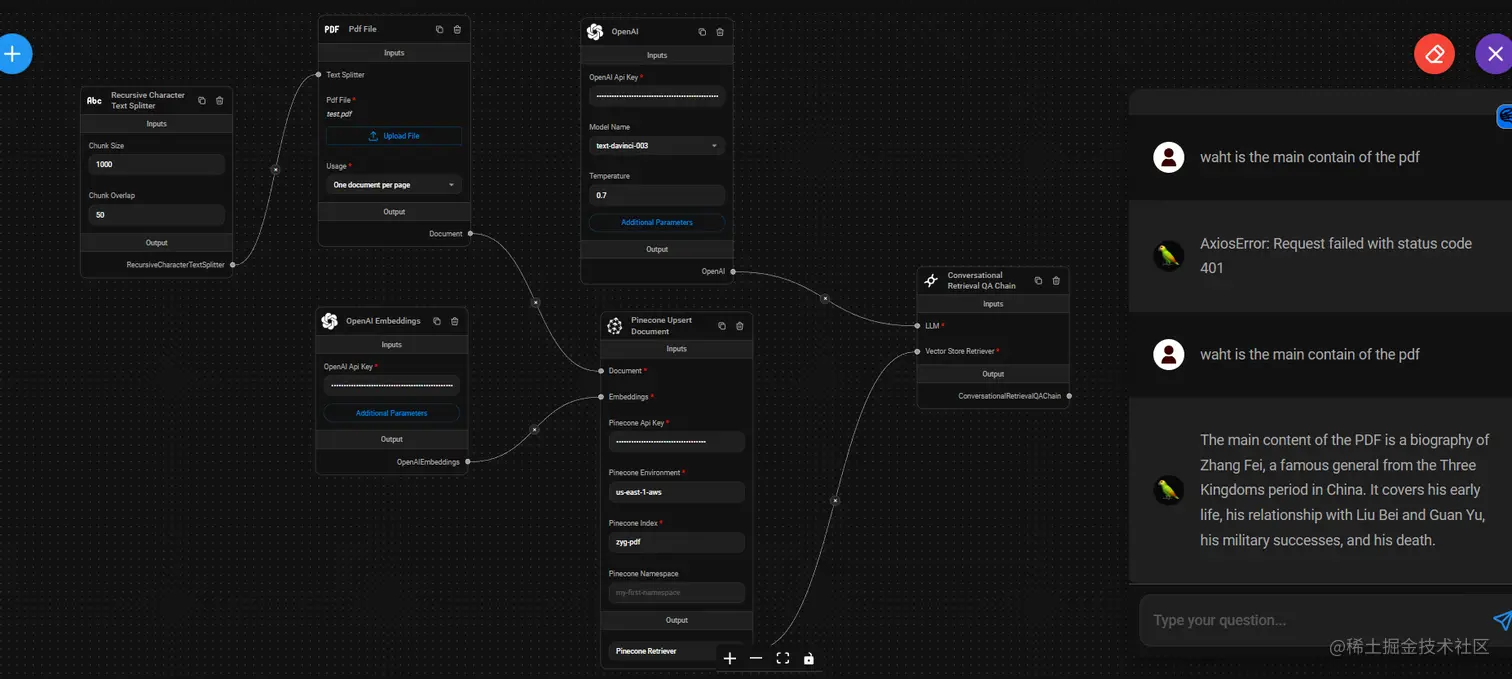Click the OpenAIEmbeddings output handle
Image resolution: width=1512 pixels, height=679 pixels.
(x=467, y=462)
